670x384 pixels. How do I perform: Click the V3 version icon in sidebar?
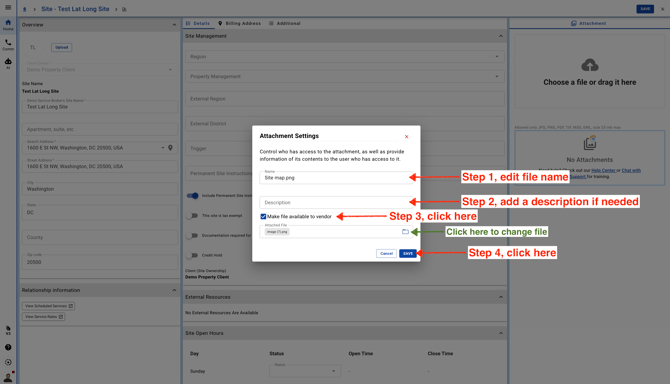(8, 330)
